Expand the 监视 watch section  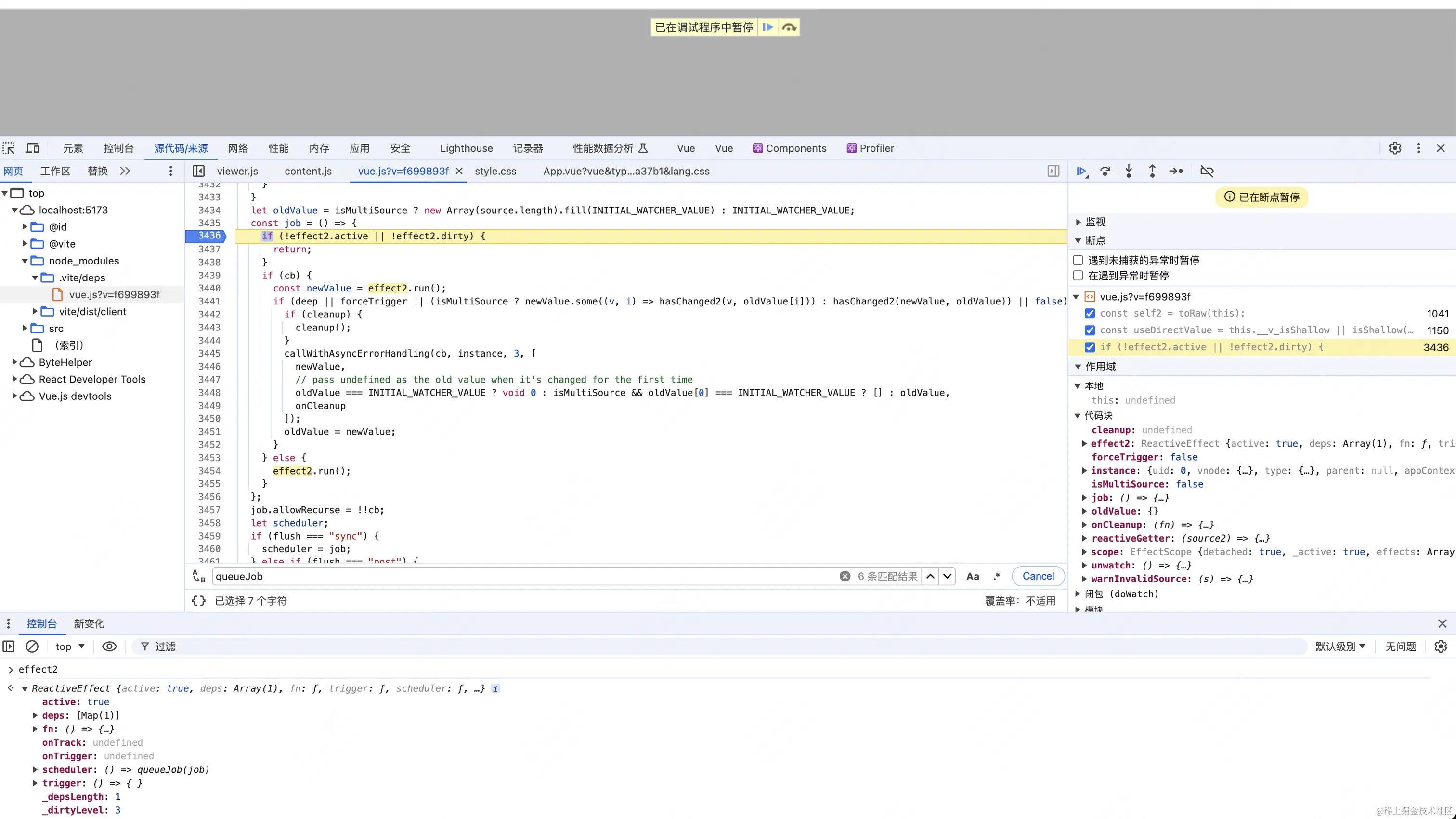tap(1078, 222)
